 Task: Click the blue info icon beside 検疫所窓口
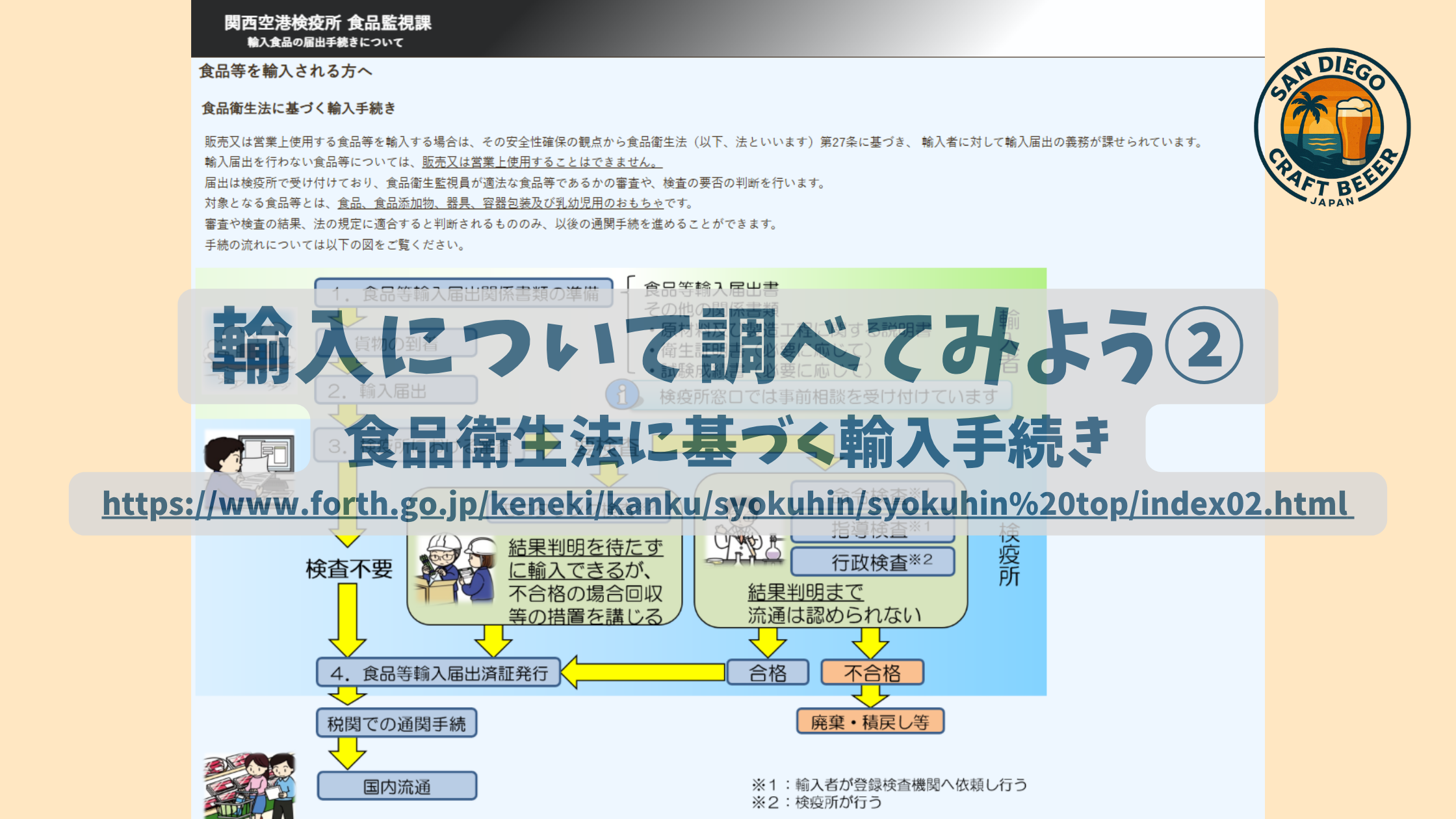[622, 395]
